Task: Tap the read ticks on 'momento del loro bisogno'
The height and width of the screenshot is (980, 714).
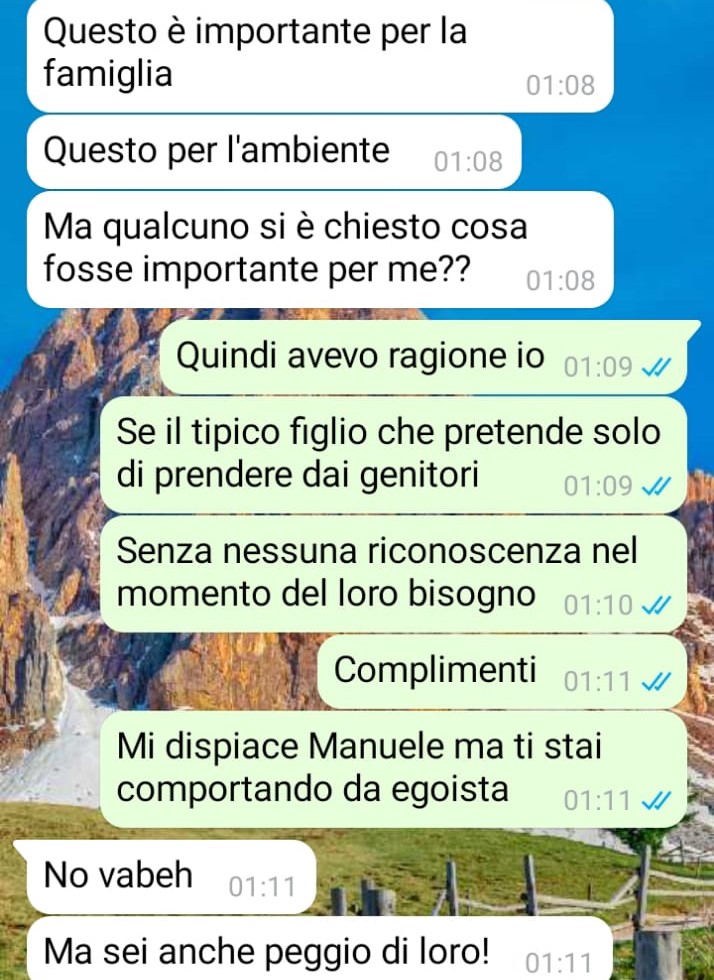Action: pyautogui.click(x=656, y=605)
